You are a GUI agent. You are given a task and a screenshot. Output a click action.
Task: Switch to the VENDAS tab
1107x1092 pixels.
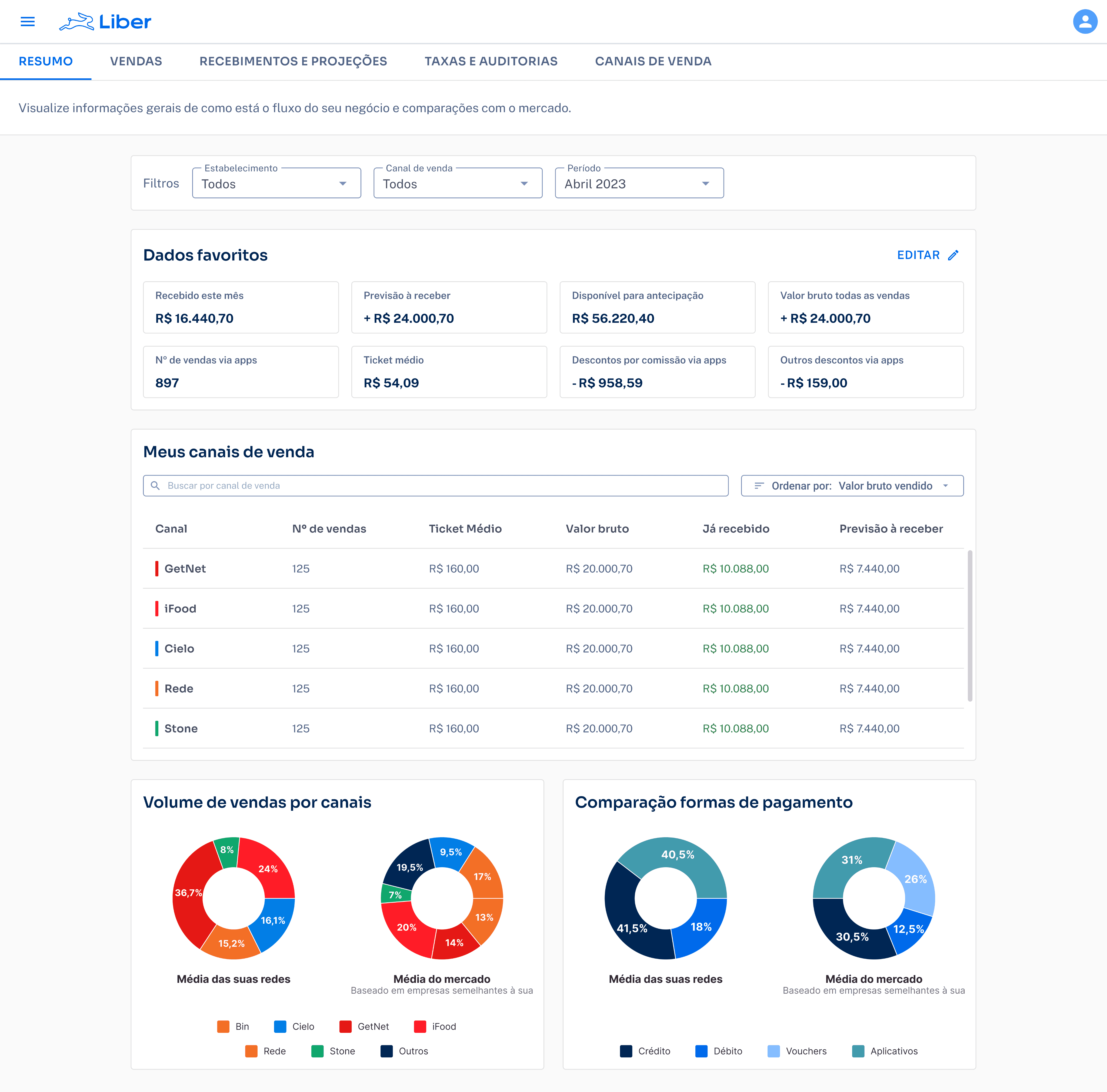coord(136,61)
